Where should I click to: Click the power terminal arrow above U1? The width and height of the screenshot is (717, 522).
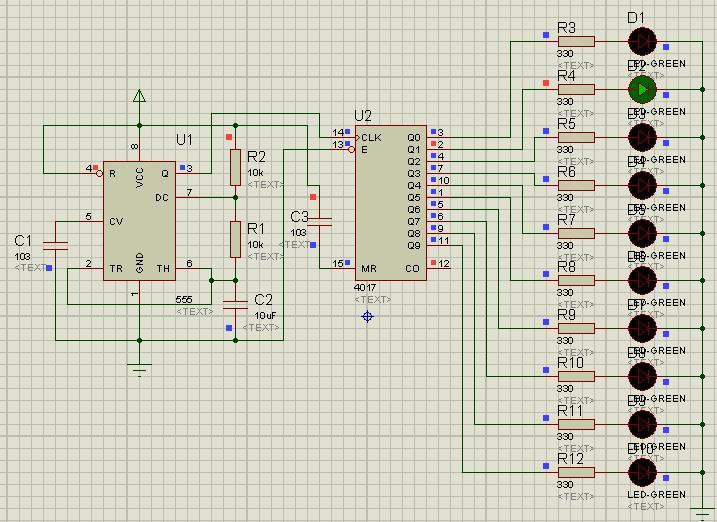[139, 96]
